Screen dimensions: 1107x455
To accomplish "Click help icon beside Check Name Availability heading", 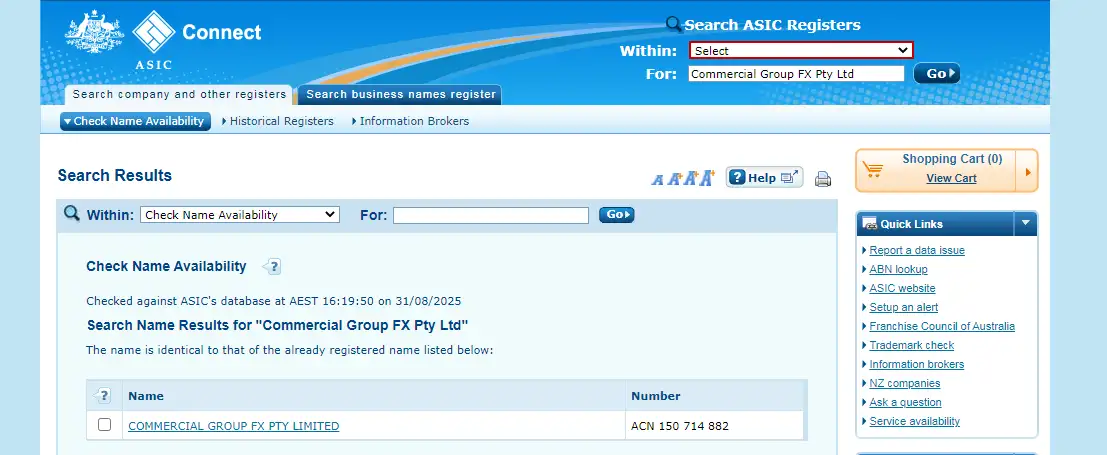I will click(x=272, y=266).
